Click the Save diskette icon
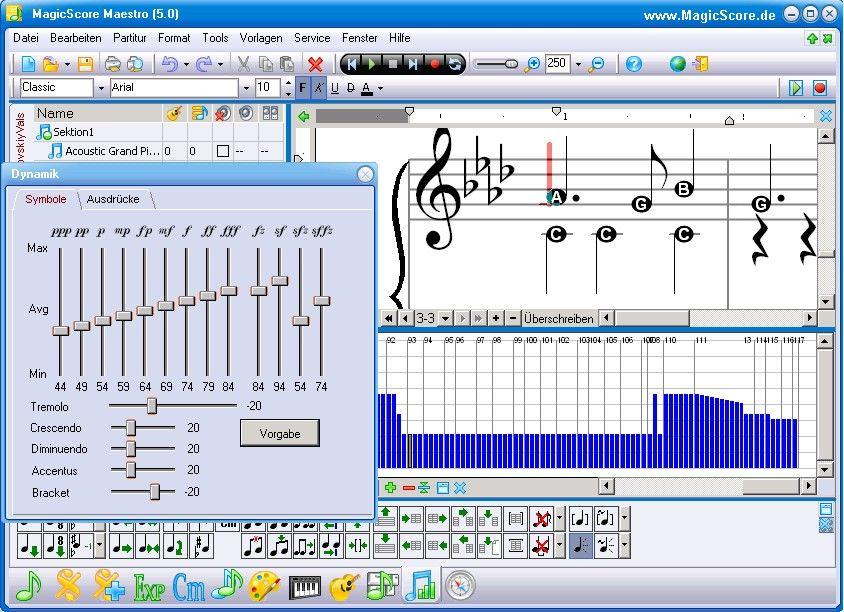Viewport: 844px width, 612px height. [x=85, y=64]
